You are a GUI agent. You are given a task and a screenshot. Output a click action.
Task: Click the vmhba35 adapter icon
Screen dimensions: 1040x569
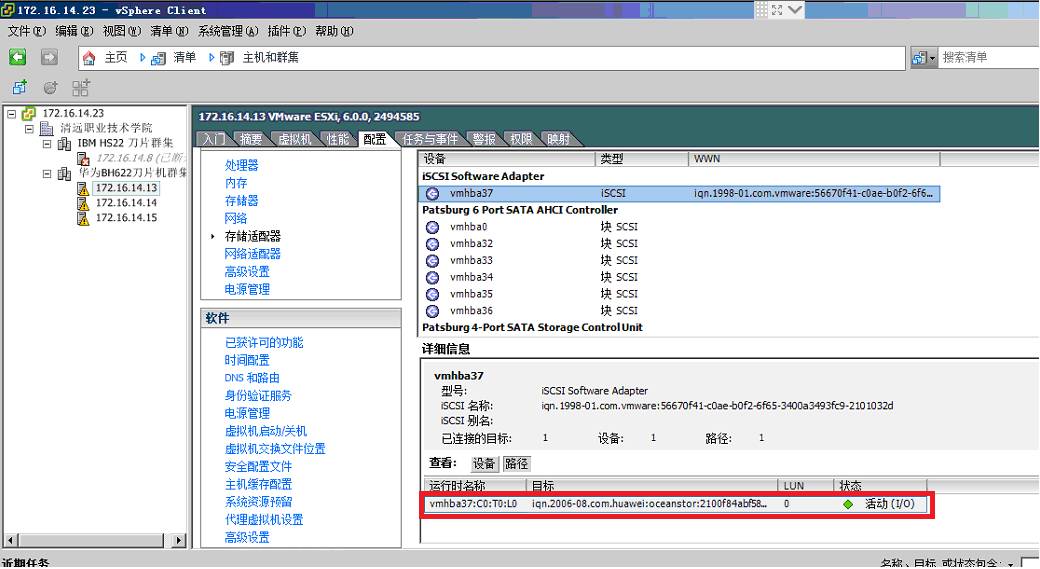pyautogui.click(x=432, y=294)
